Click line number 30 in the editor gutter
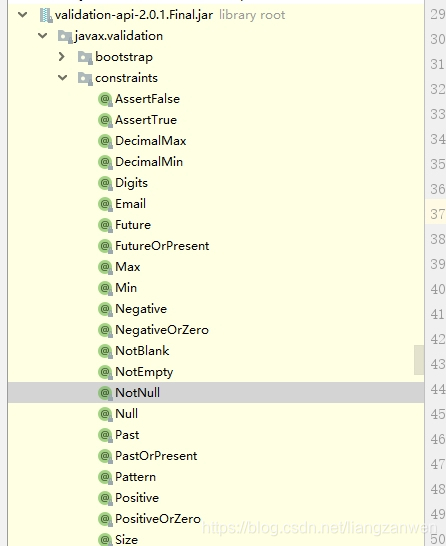The width and height of the screenshot is (446, 546). pos(438,39)
